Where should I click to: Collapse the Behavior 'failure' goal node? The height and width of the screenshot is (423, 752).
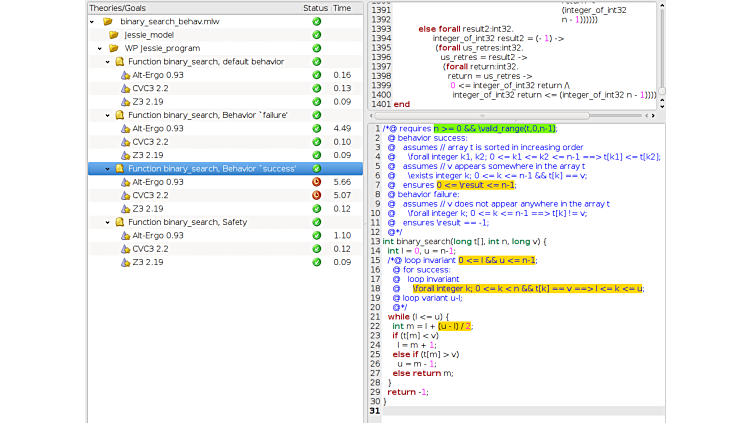pyautogui.click(x=107, y=115)
